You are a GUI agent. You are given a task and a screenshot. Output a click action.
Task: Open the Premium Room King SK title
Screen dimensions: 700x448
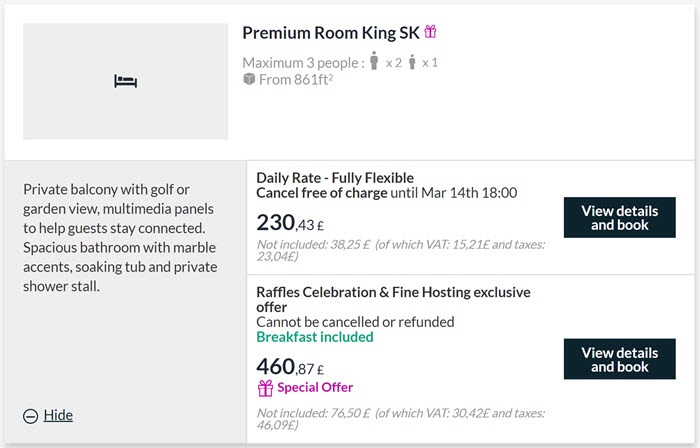331,33
